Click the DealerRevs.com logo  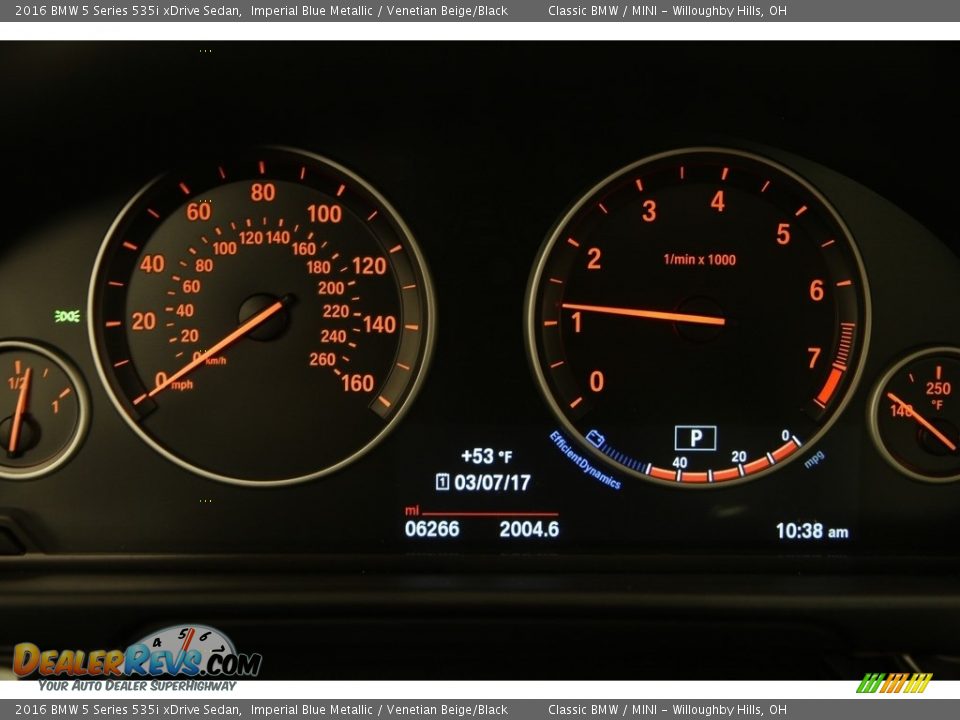click(137, 658)
